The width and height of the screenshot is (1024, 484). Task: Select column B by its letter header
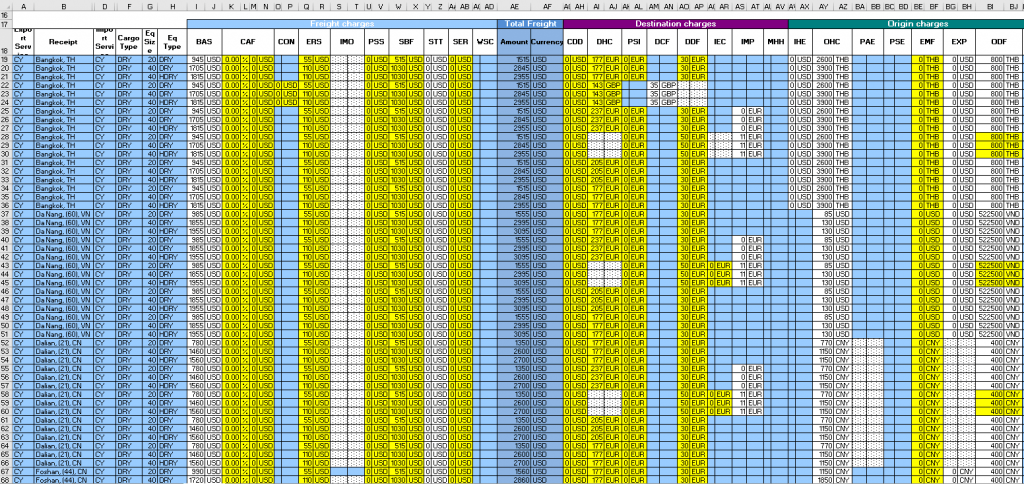(64, 6)
